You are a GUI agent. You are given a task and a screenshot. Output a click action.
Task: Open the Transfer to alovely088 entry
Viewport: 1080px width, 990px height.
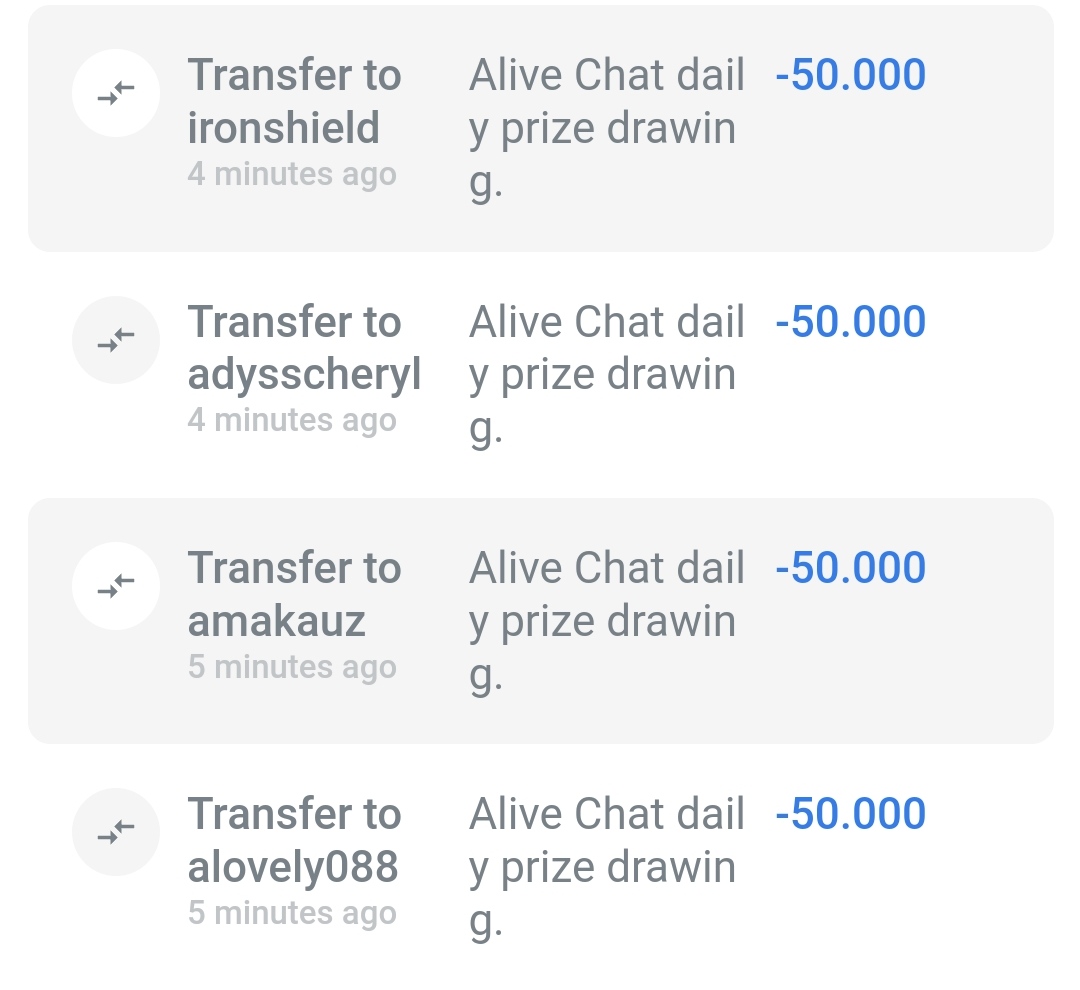[x=541, y=867]
